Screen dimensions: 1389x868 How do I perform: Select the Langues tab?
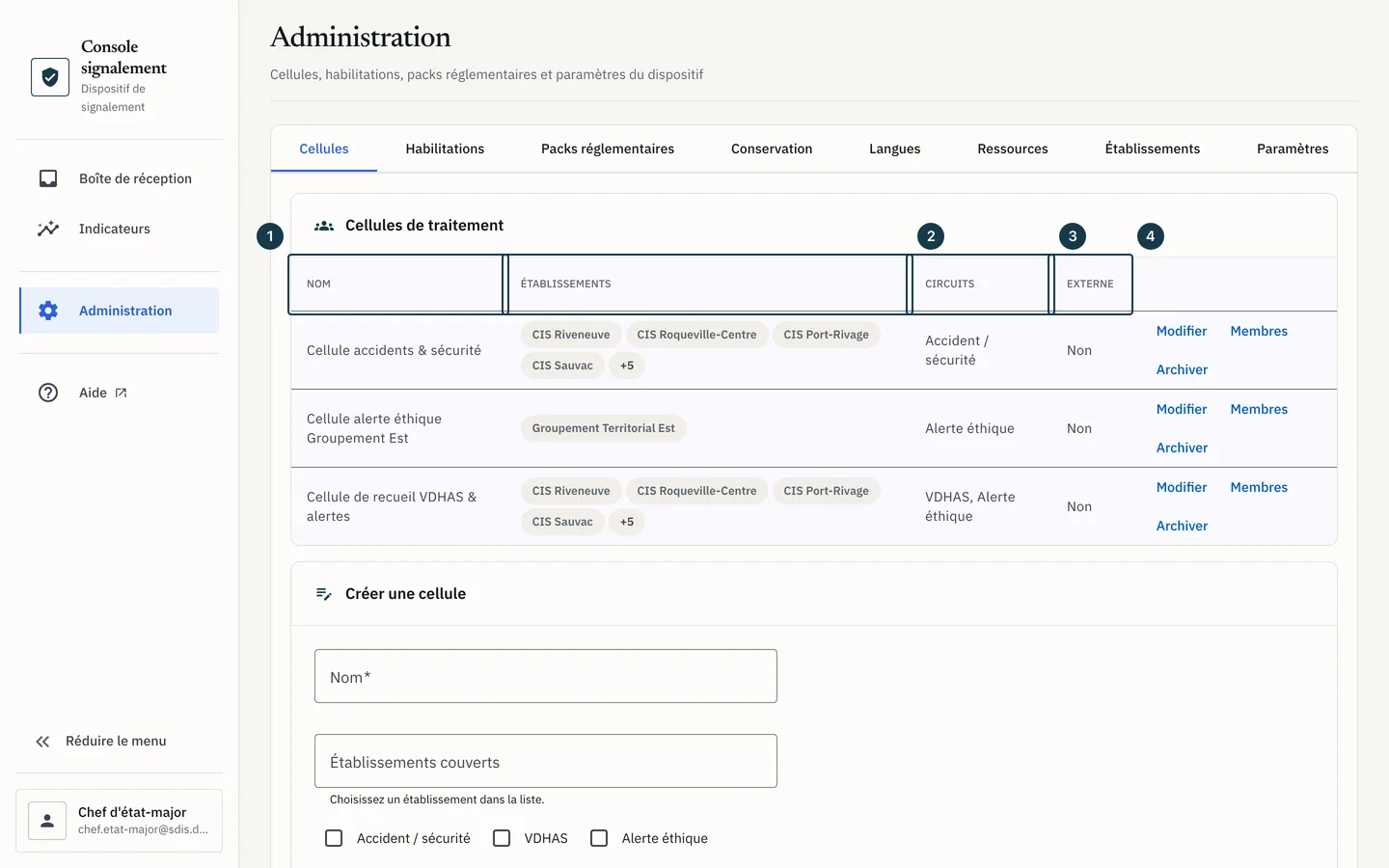click(x=895, y=149)
